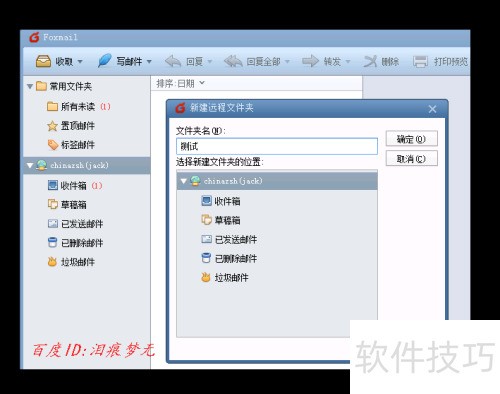This screenshot has width=500, height=394.
Task: Click the chinazsh(jack) label in sidebar
Action: click(x=79, y=165)
